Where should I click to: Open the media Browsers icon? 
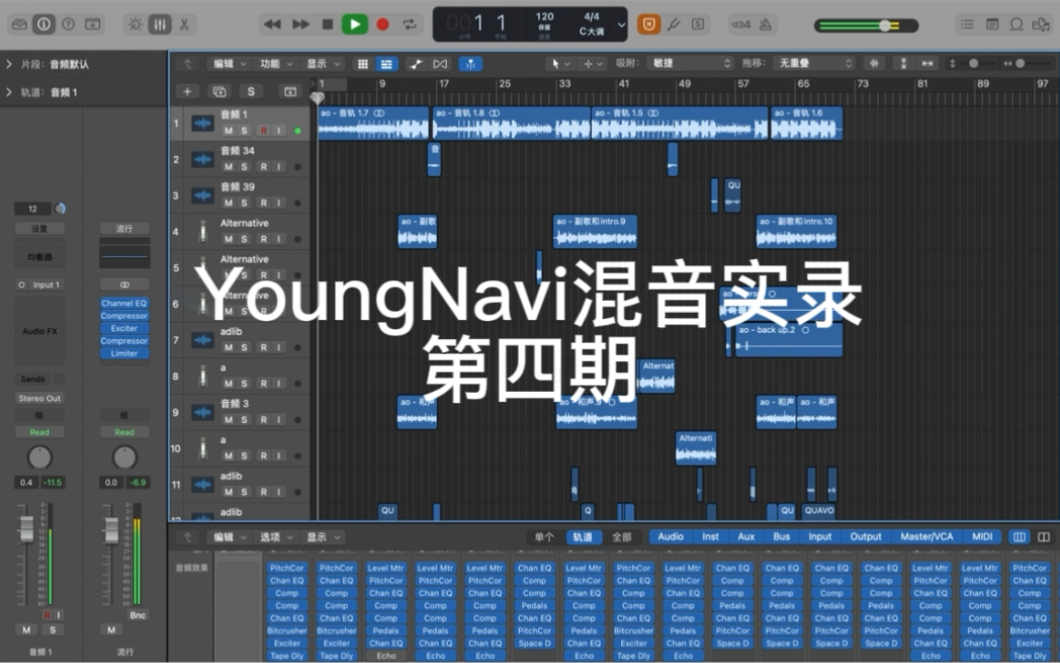(x=1041, y=24)
